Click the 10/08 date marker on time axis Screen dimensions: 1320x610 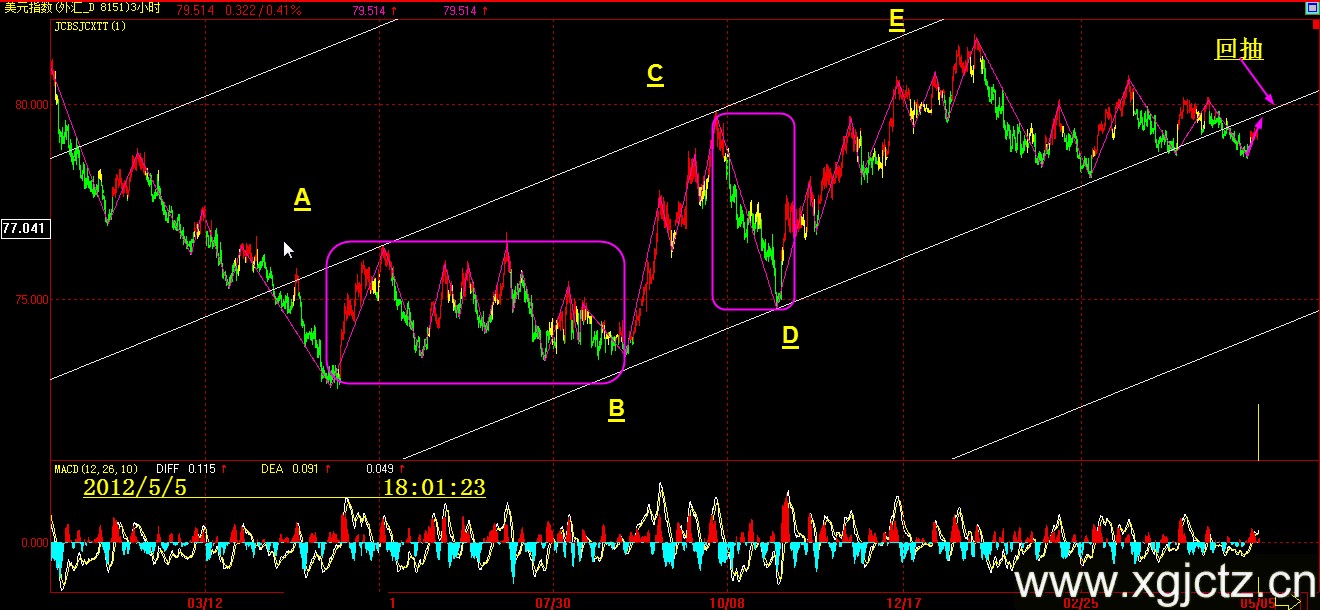[726, 603]
